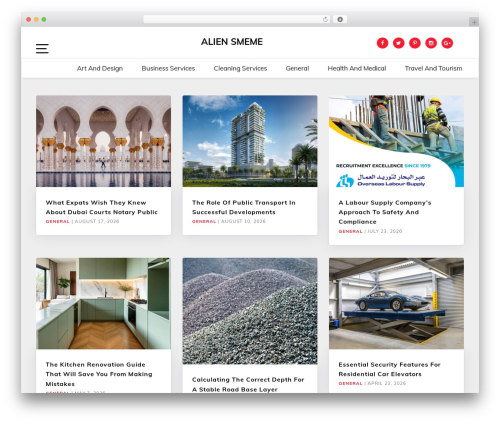Open The Kitchen Renovation Guide article
The height and width of the screenshot is (423, 500).
coord(99,374)
